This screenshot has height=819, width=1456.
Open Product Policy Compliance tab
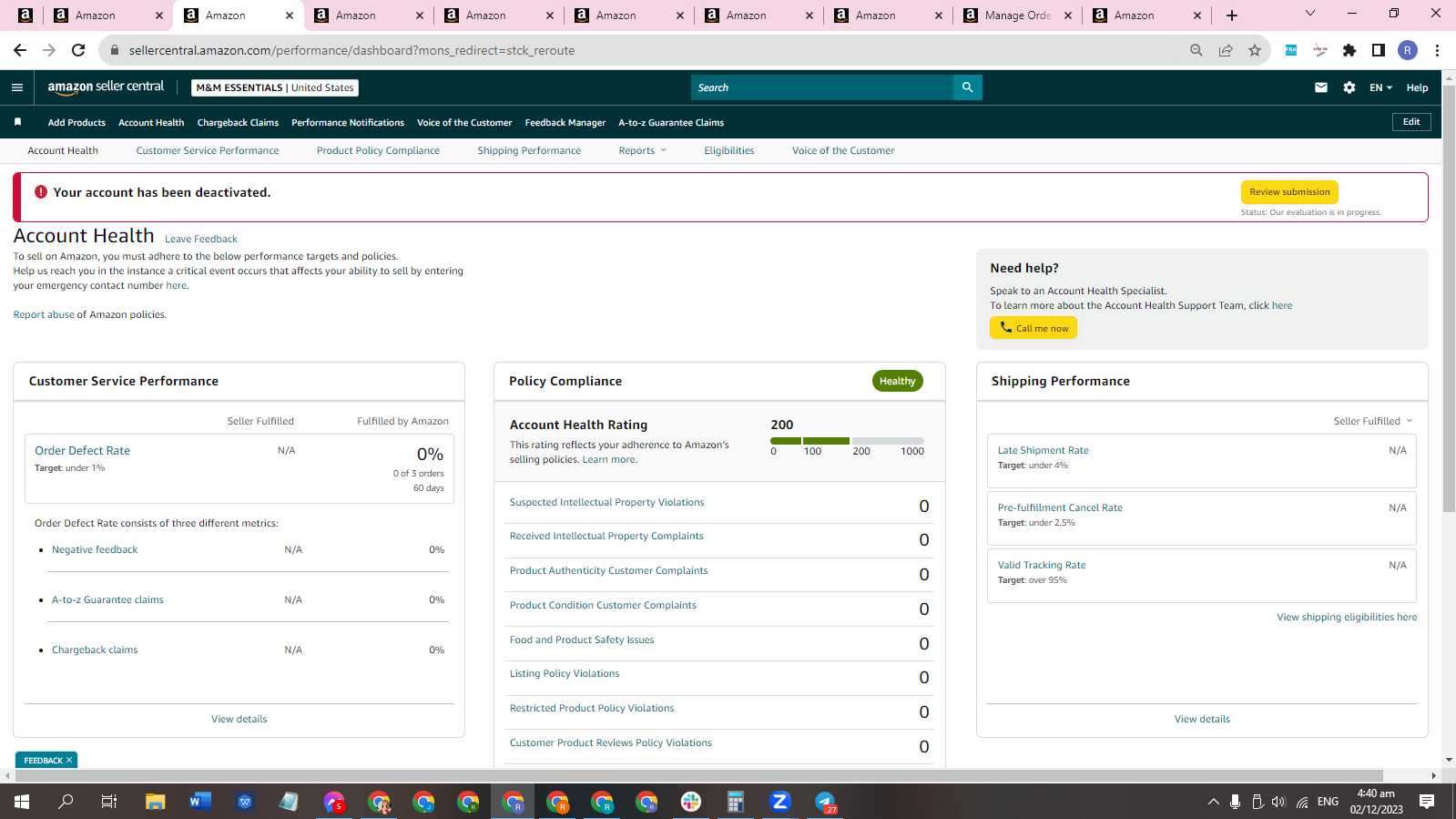pyautogui.click(x=378, y=150)
